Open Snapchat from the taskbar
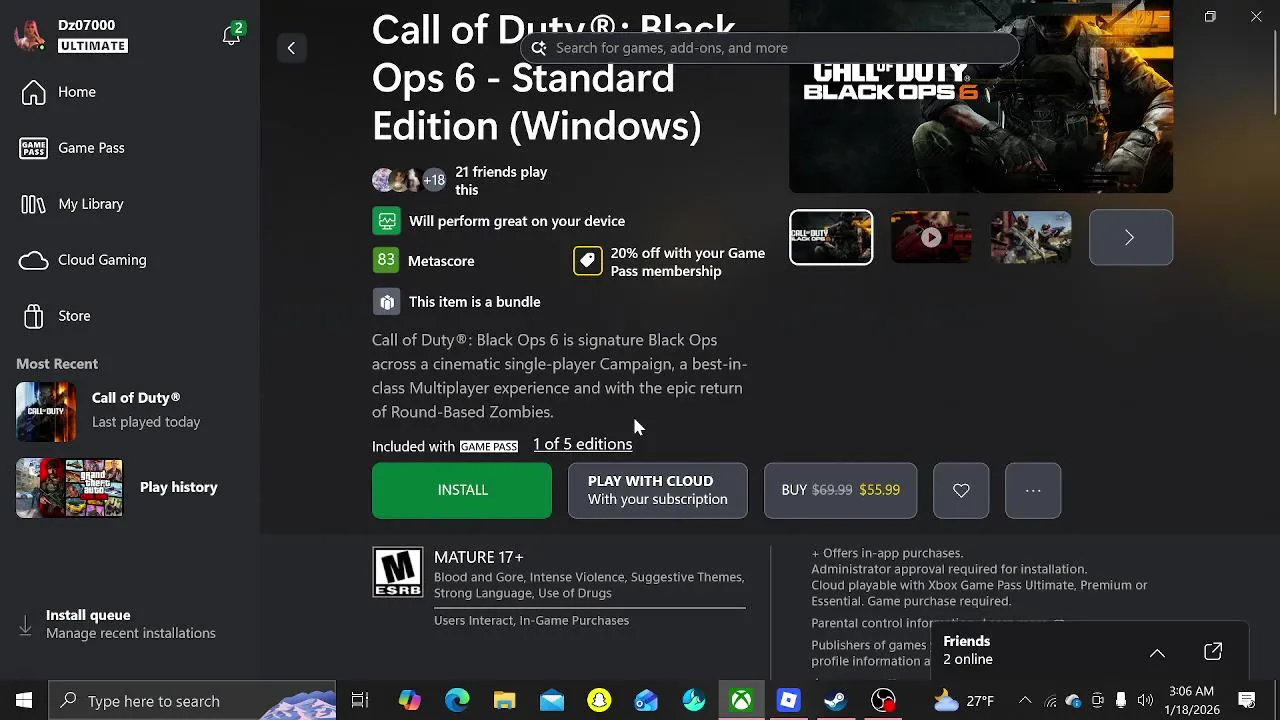This screenshot has height=720, width=1280. (599, 701)
